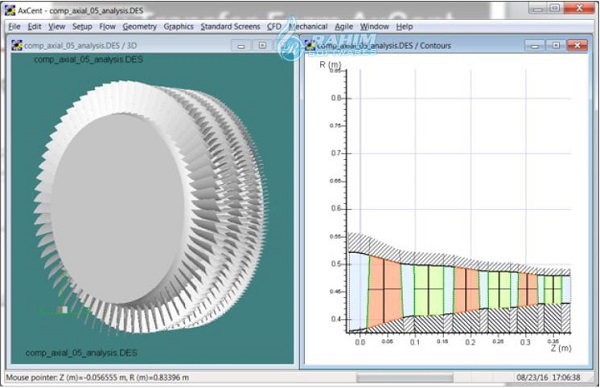This screenshot has height=388, width=600.
Task: Open the File menu
Action: tap(14, 26)
